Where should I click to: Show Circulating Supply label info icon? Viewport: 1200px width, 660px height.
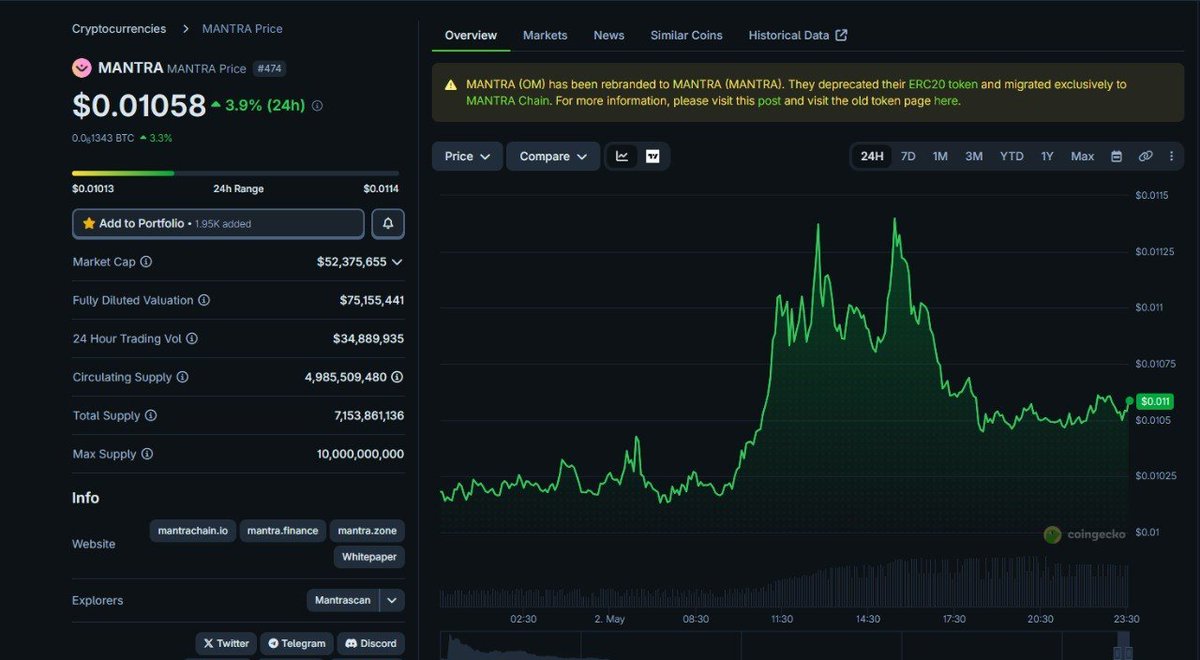(182, 377)
